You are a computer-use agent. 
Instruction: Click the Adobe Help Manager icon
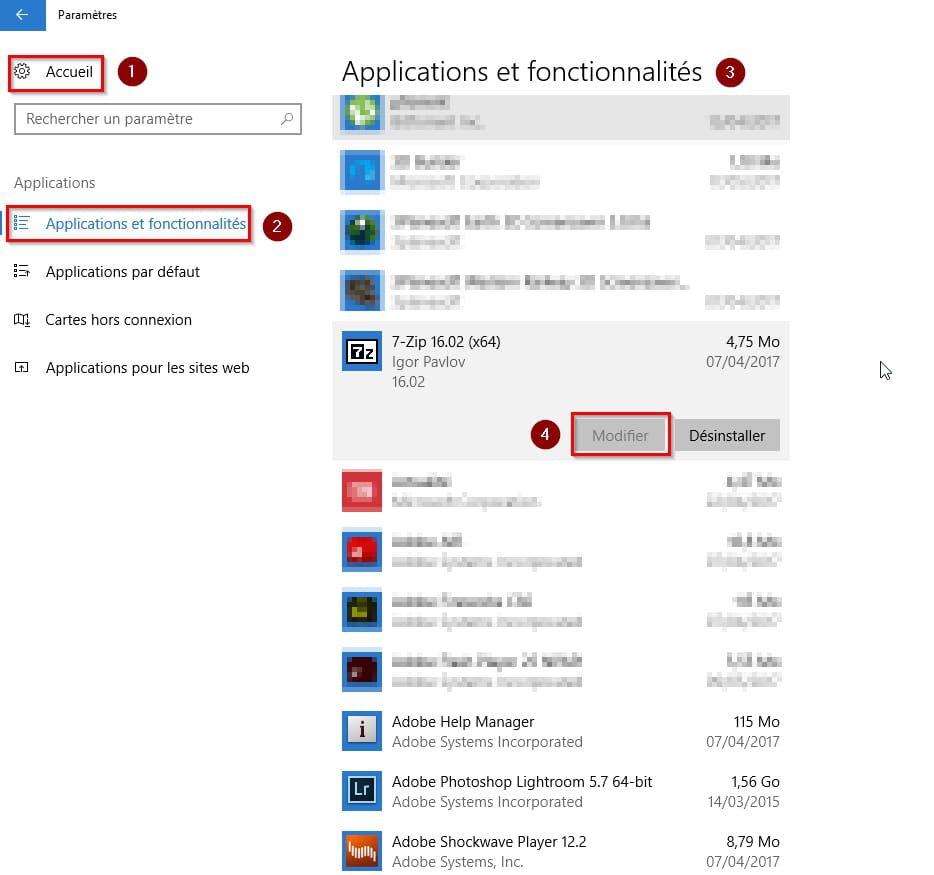tap(362, 731)
